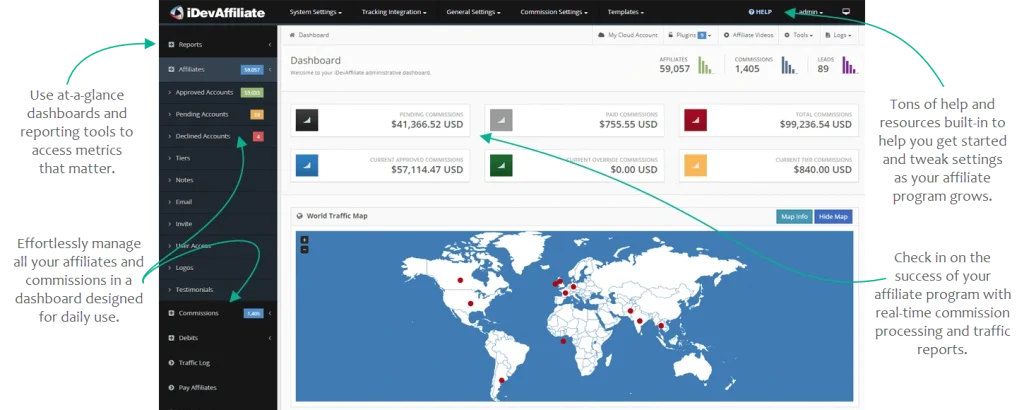Screen dimensions: 1024x410
Task: Click the Traffic Log sidebar icon
Action: pyautogui.click(x=171, y=362)
